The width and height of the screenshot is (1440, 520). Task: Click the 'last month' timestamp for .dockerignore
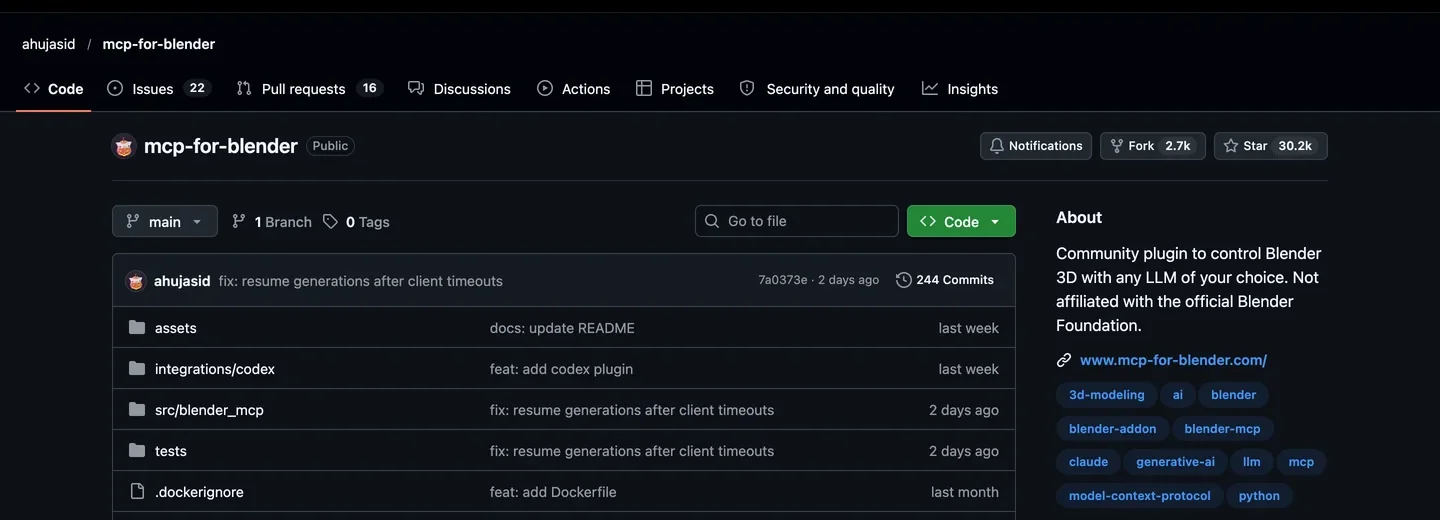tap(965, 492)
